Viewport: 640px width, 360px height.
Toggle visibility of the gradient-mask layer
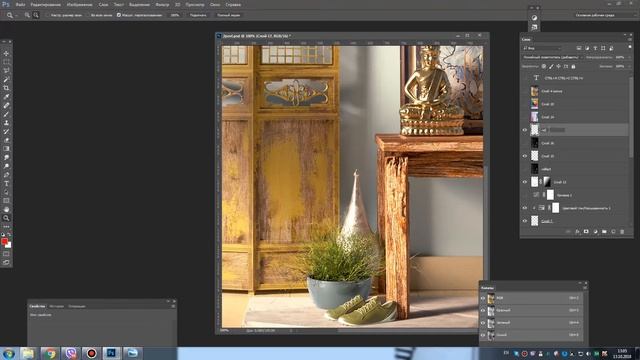click(525, 182)
